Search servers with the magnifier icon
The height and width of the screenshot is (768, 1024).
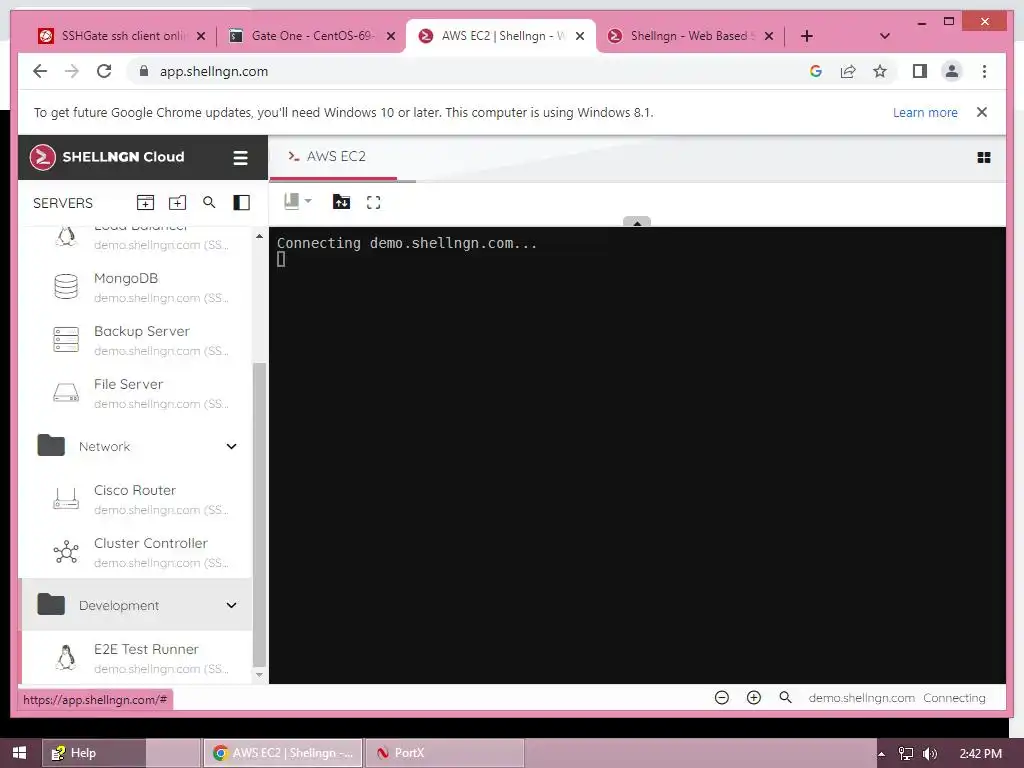click(209, 202)
